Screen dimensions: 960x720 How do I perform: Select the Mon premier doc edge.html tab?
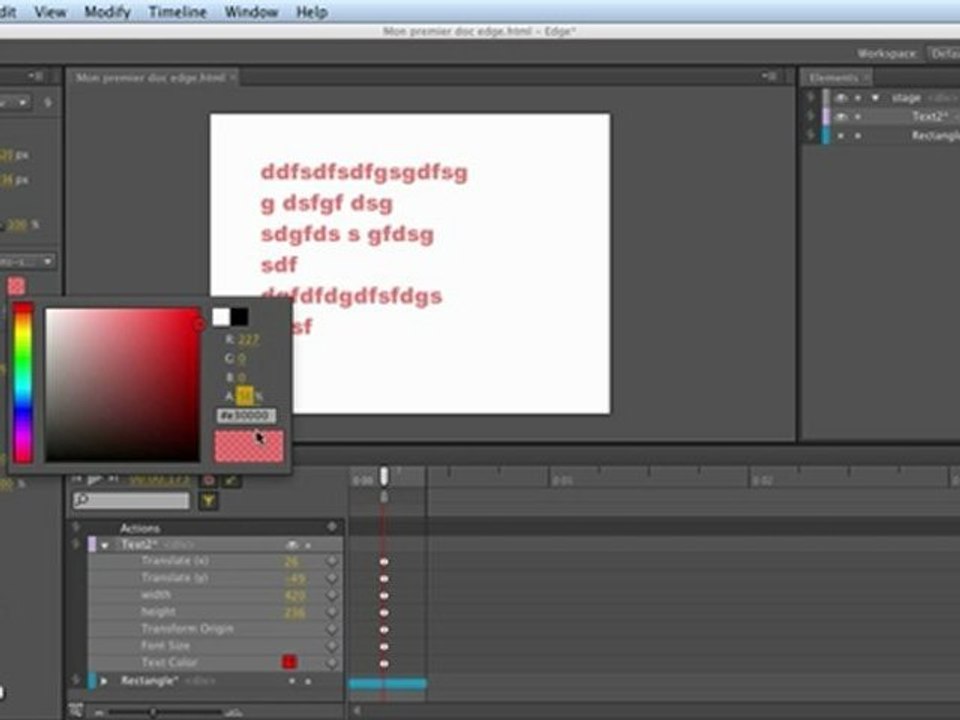point(151,78)
